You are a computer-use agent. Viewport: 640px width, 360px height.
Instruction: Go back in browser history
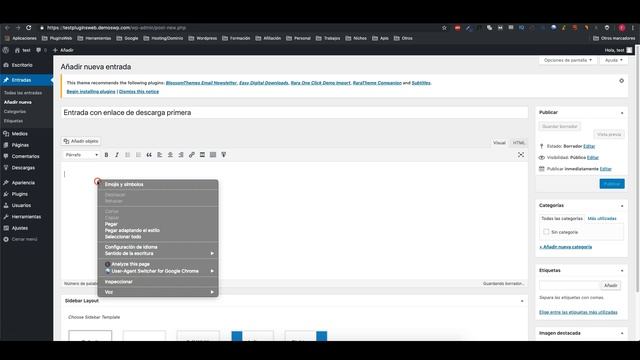coord(7,28)
